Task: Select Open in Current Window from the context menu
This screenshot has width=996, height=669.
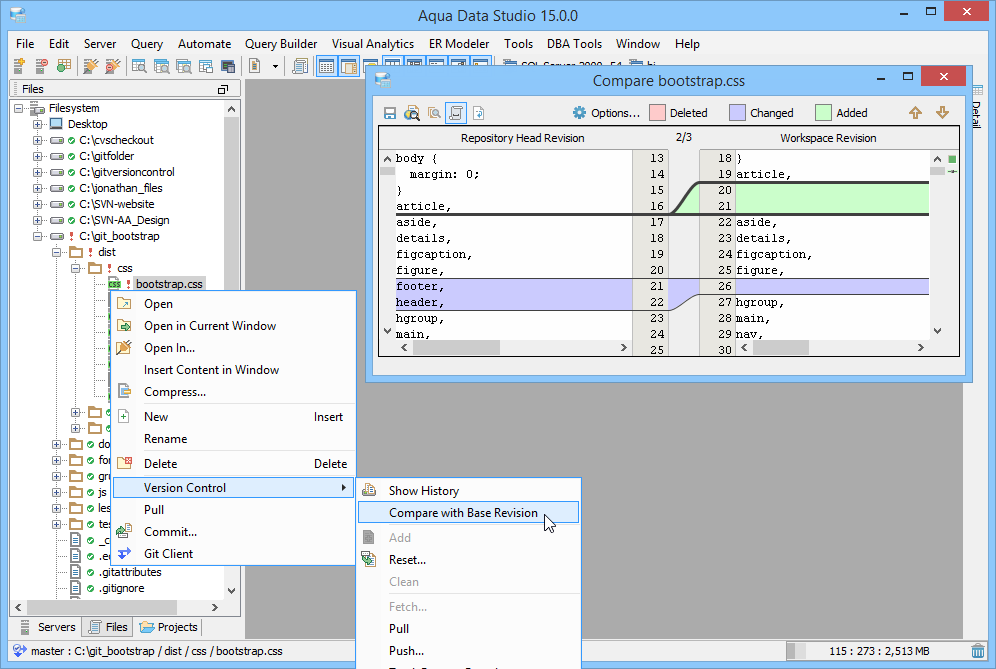Action: [233, 326]
